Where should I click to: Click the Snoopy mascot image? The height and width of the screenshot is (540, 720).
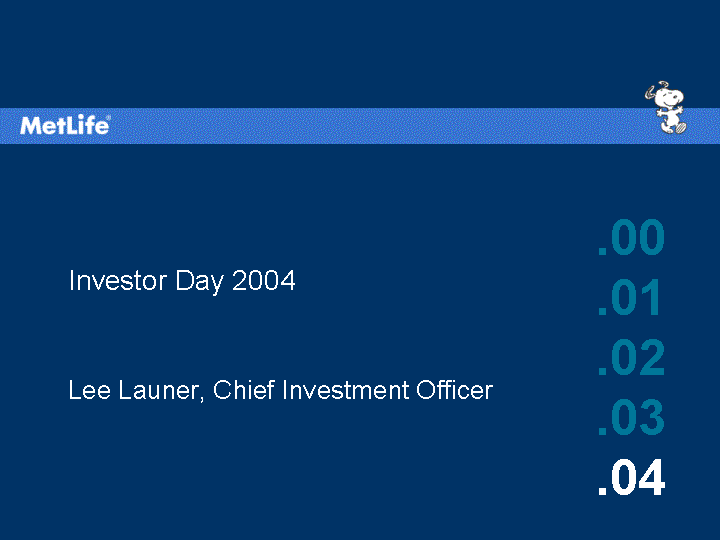tap(666, 108)
